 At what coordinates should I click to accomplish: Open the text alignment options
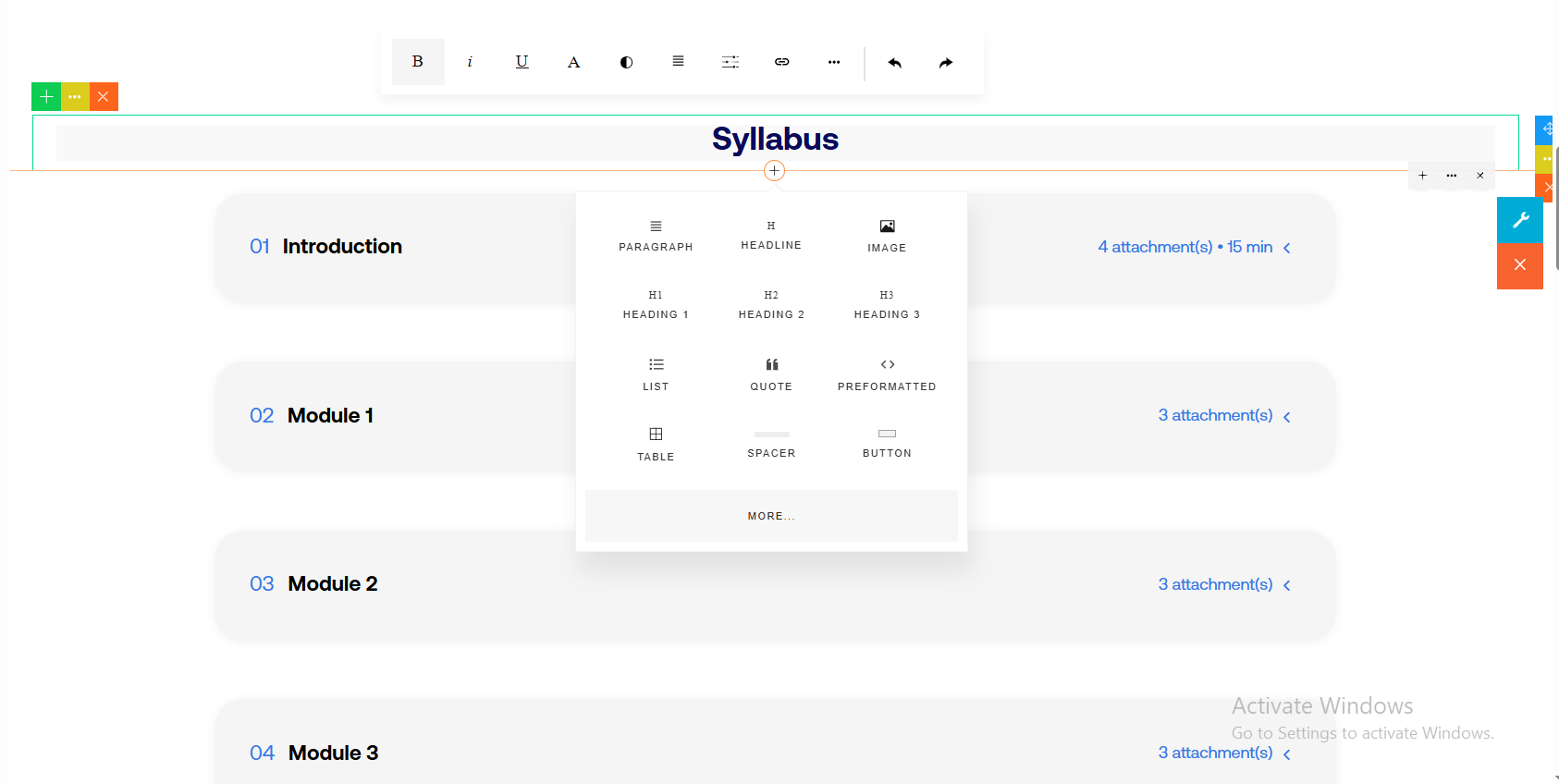678,62
